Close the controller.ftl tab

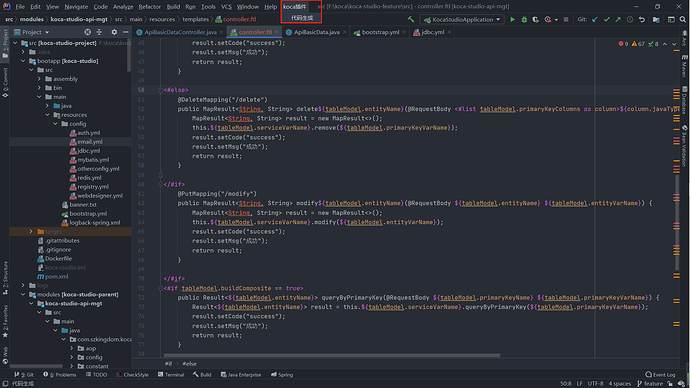coord(277,32)
